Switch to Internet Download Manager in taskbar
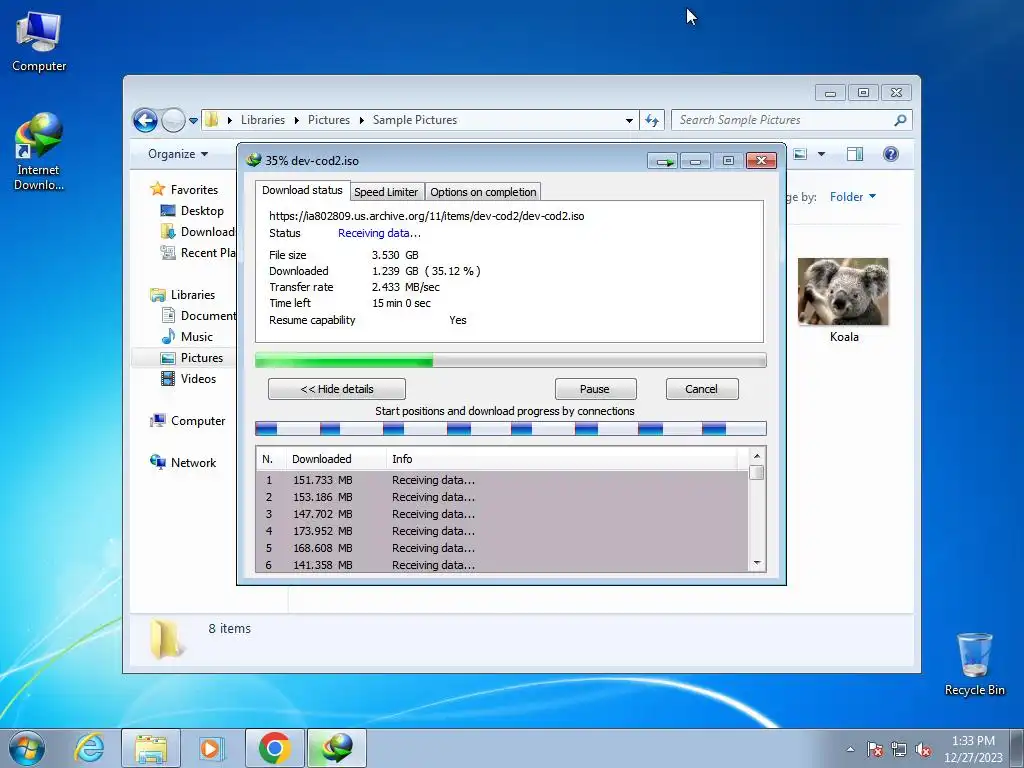 pyautogui.click(x=336, y=748)
